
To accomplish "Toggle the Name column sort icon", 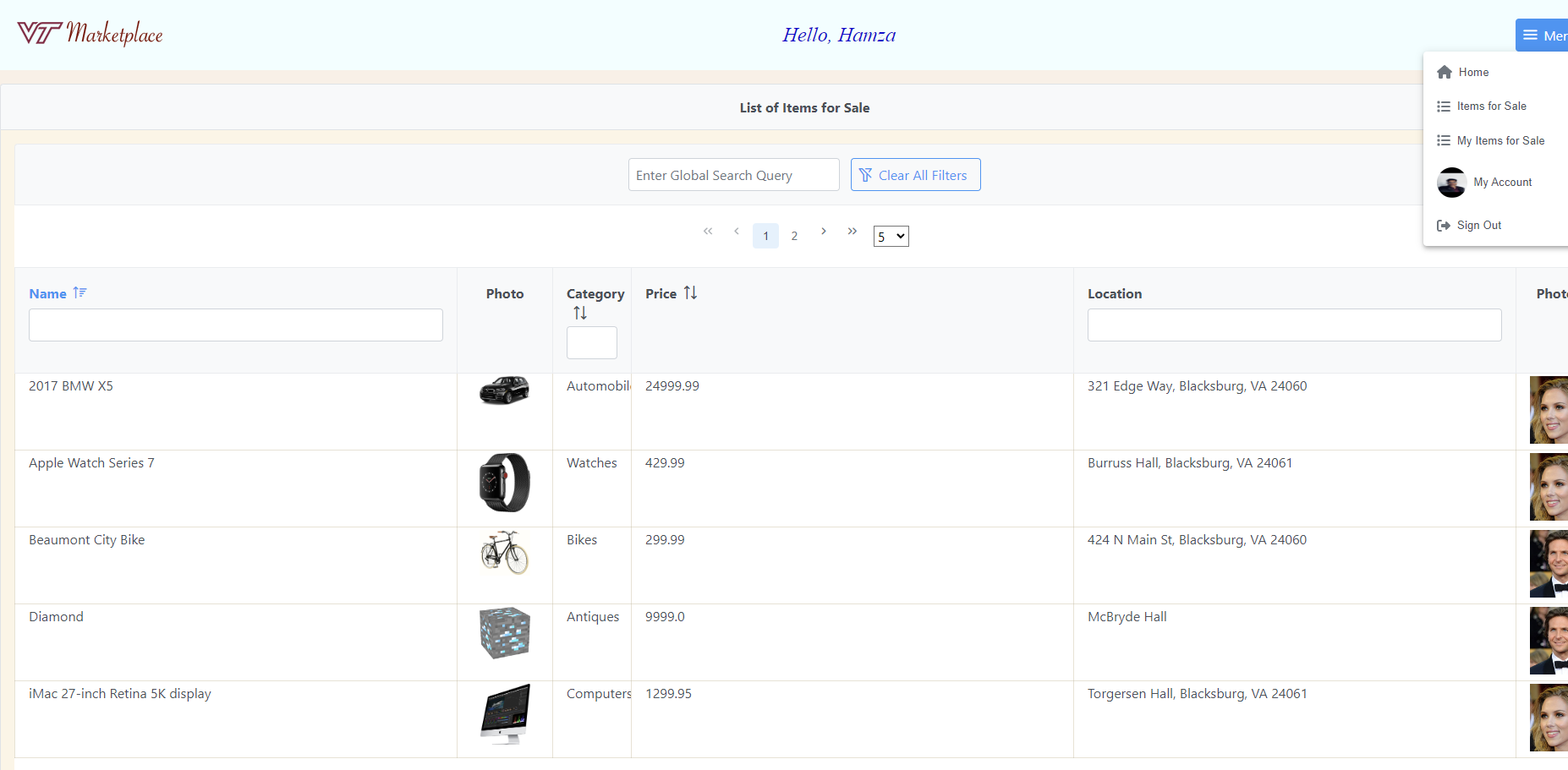I will coord(79,292).
